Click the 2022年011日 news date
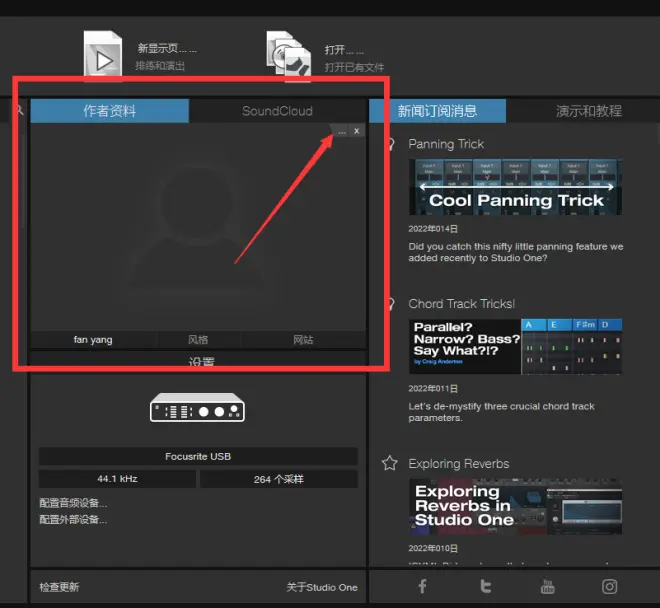The image size is (660, 608). 433,388
